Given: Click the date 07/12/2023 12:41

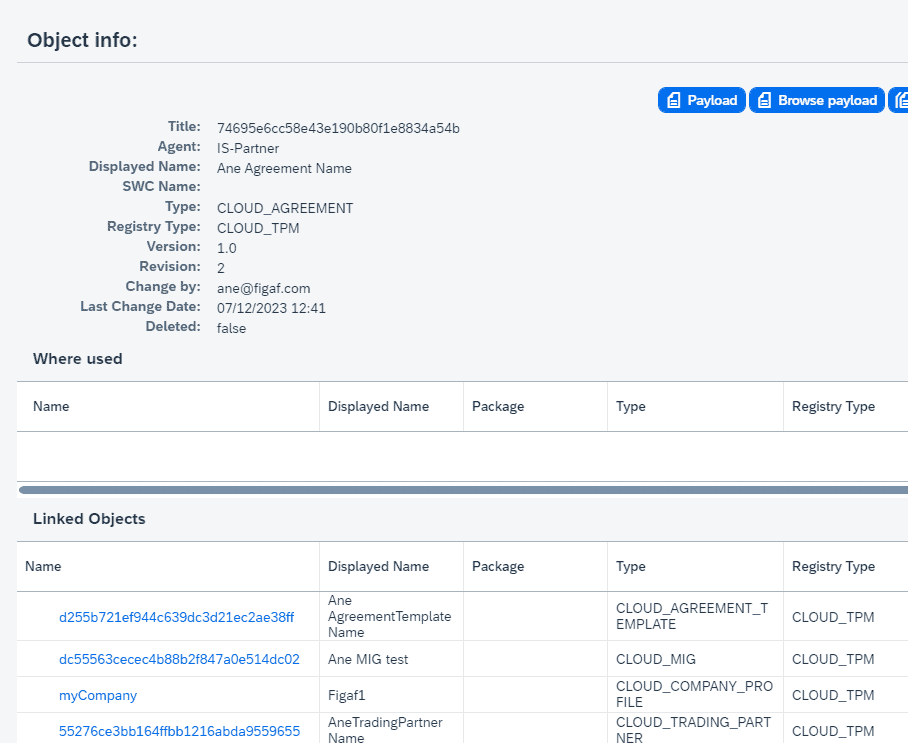Looking at the screenshot, I should [271, 308].
